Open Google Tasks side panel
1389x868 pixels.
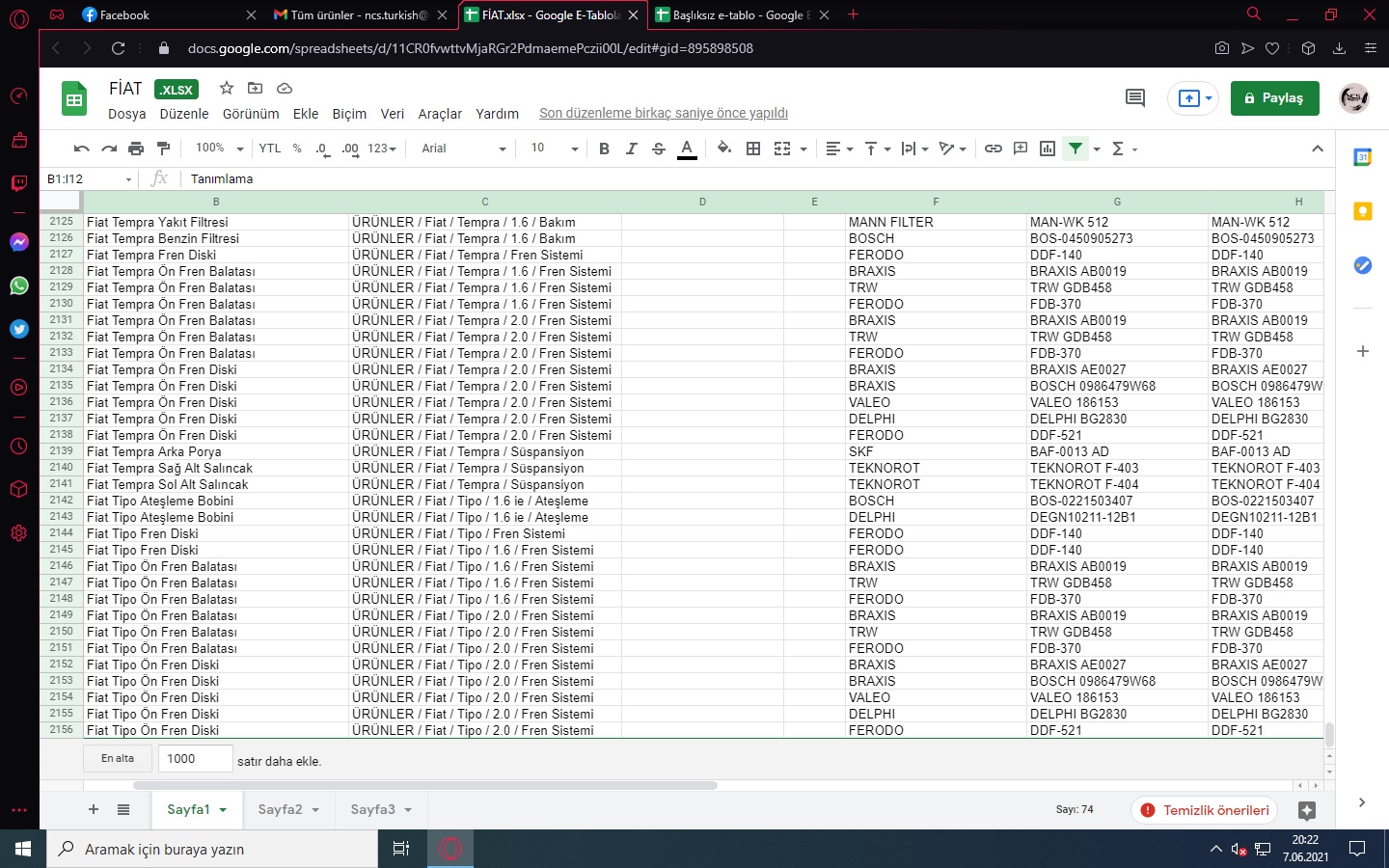coord(1362,265)
